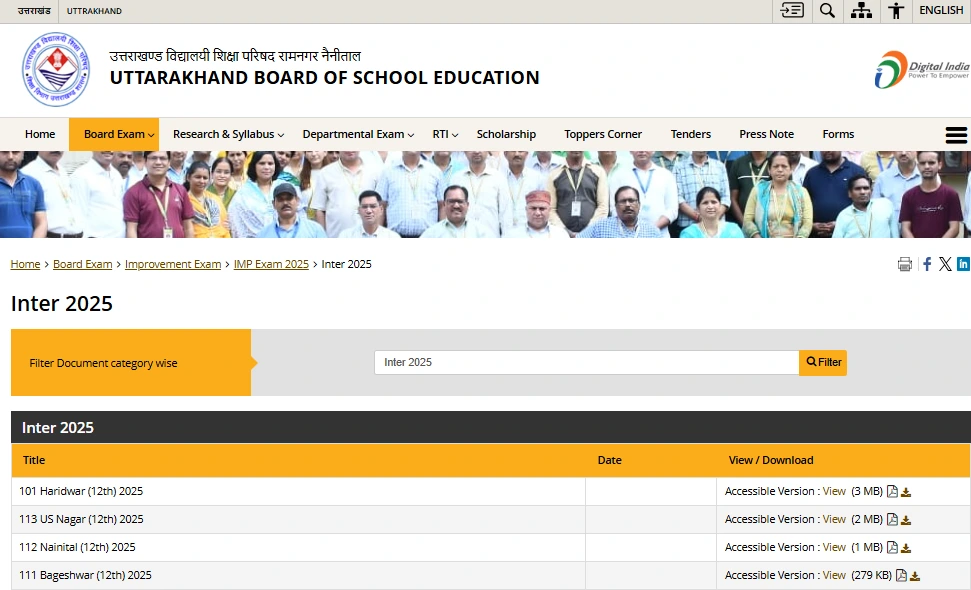
Task: Click the skip-to-content icon
Action: click(790, 10)
